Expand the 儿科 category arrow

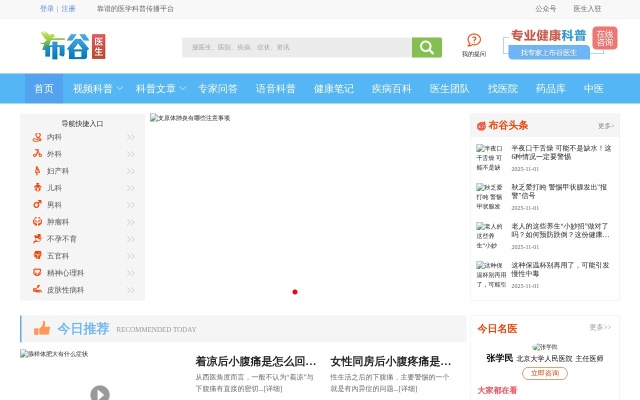pyautogui.click(x=131, y=188)
